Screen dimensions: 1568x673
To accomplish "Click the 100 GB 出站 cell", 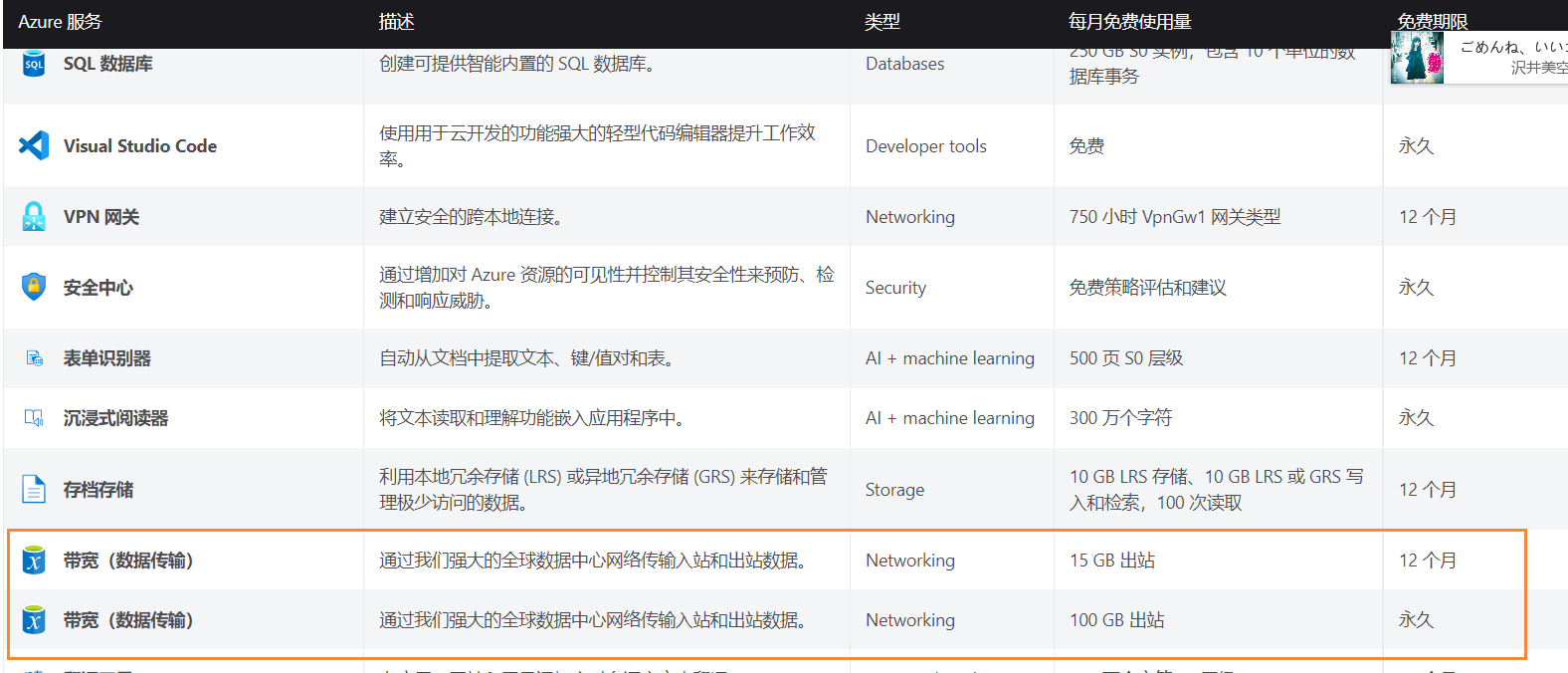I will tap(1117, 620).
